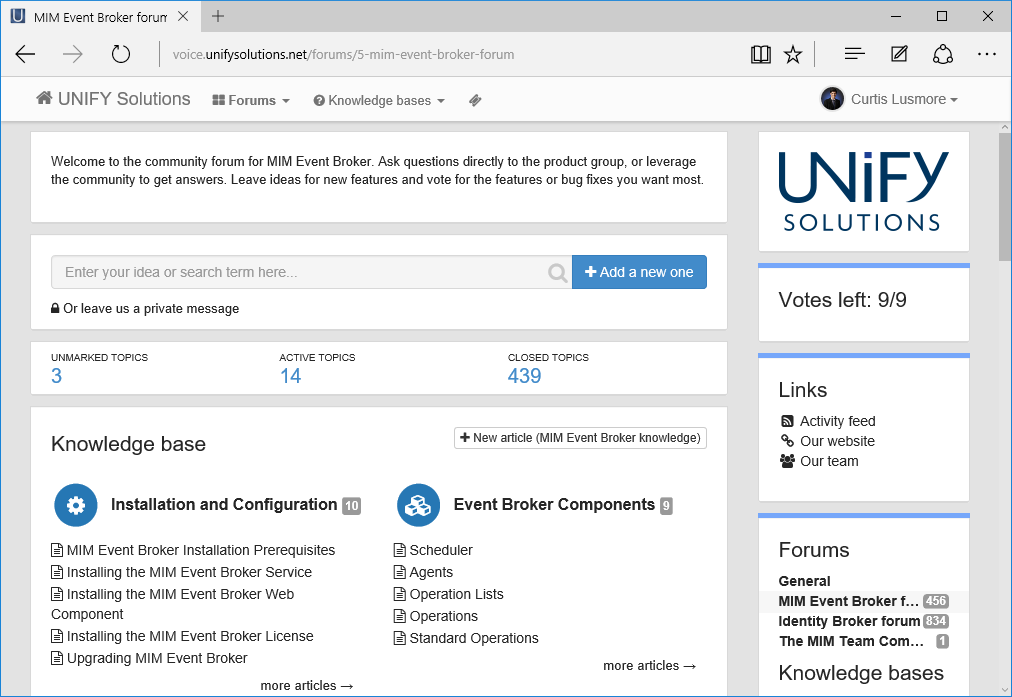1012x697 pixels.
Task: Open the 14 active topics count
Action: tap(290, 376)
